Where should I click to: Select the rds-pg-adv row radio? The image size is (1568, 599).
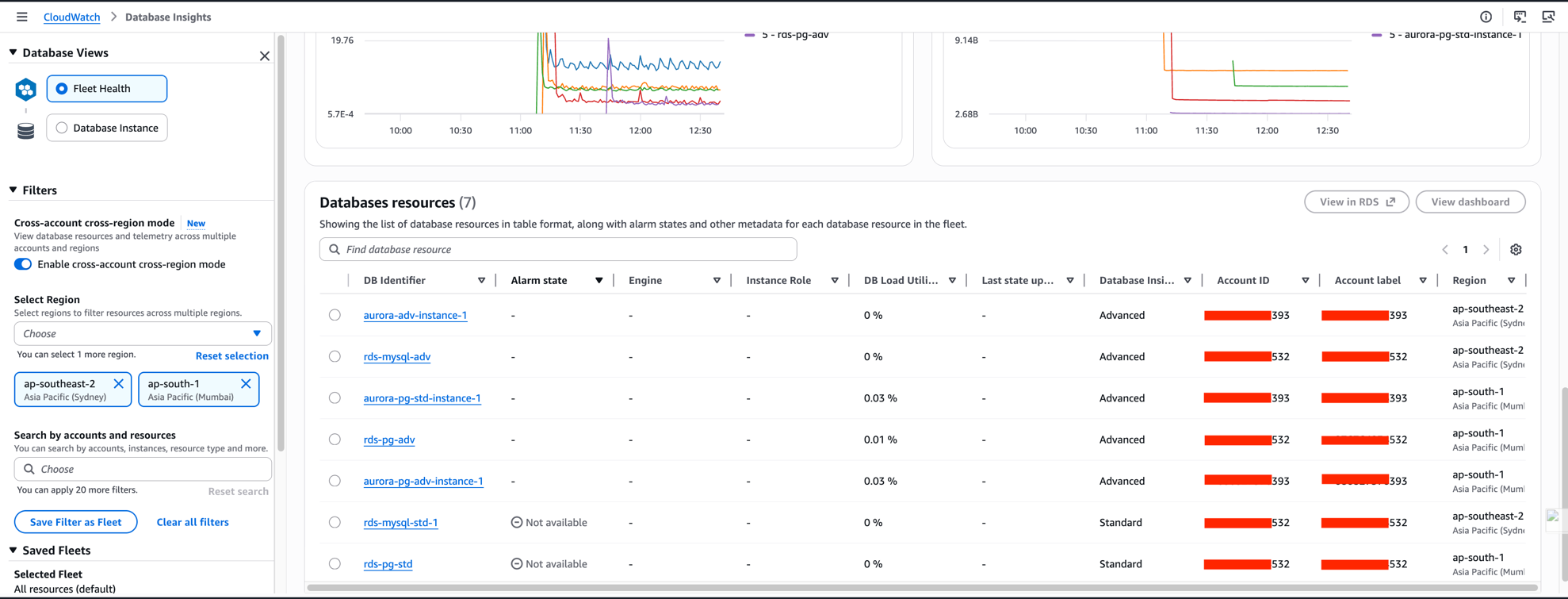[335, 440]
